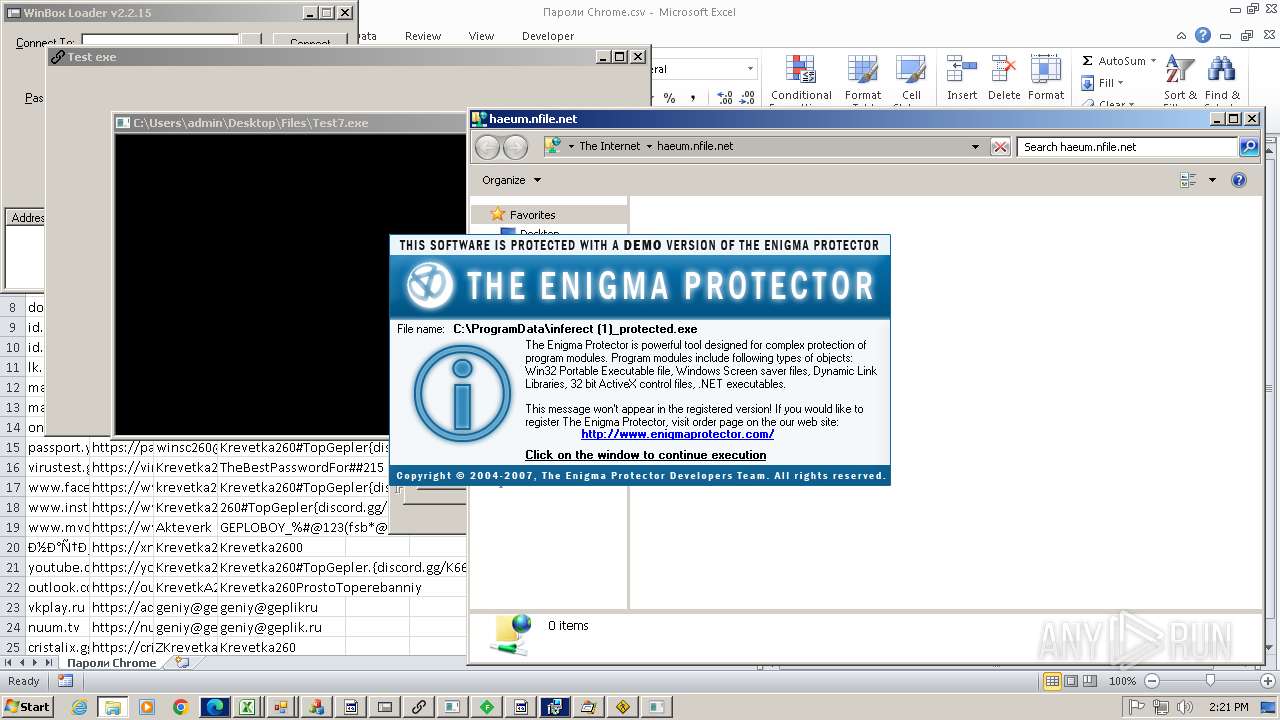Open Internet Explorer taskbar icon
The width and height of the screenshot is (1280, 720).
click(80, 707)
